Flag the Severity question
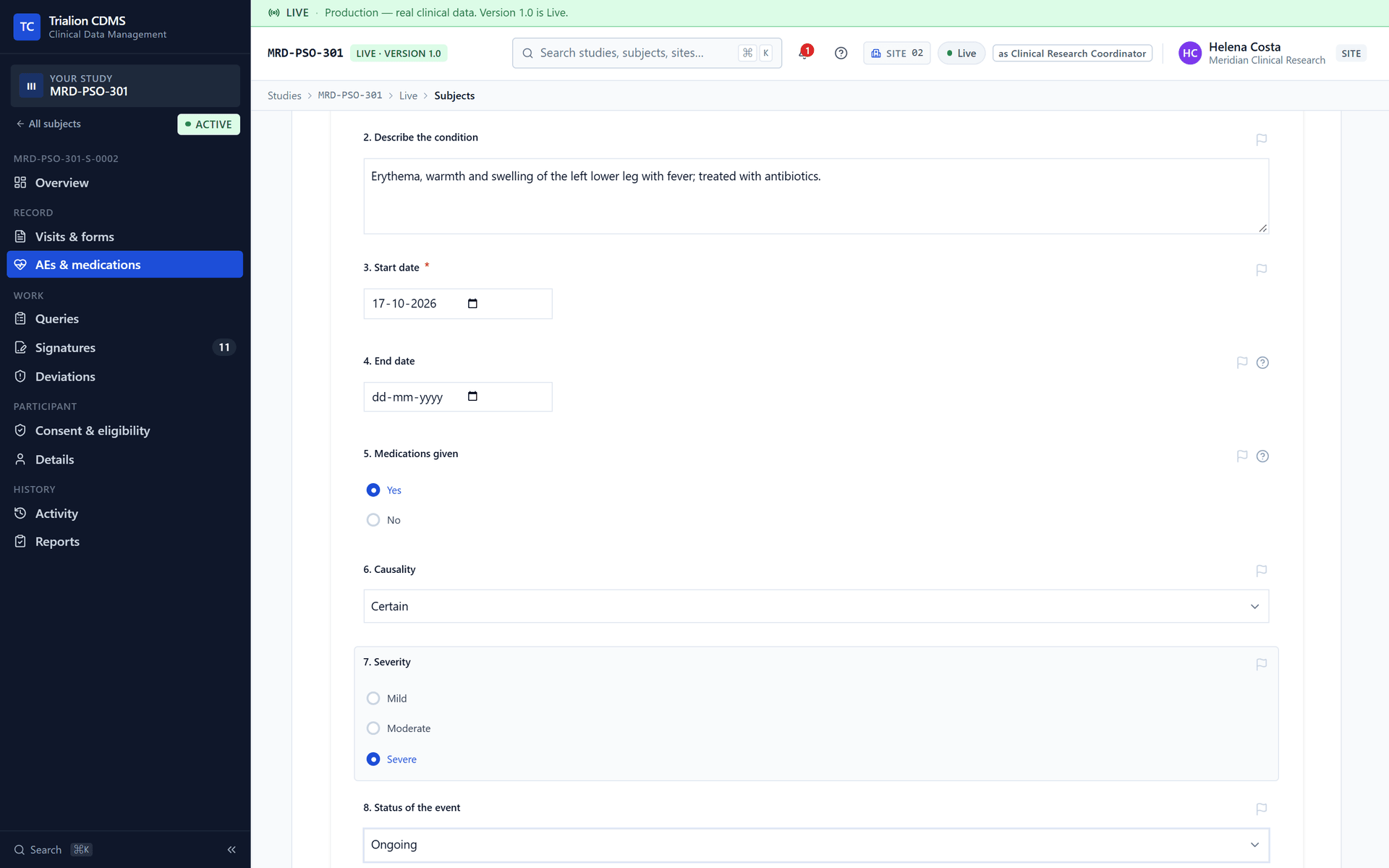This screenshot has width=1389, height=868. (x=1261, y=664)
